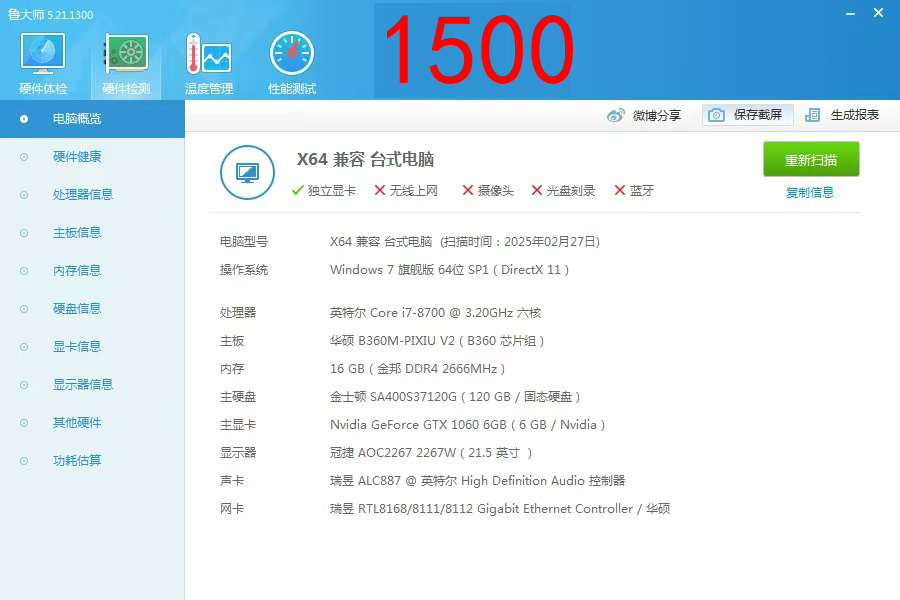Click the title X64 兼容 台式电脑 heading

365,159
